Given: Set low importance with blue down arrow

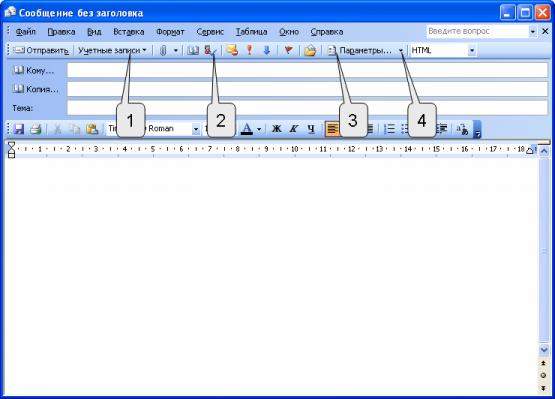Looking at the screenshot, I should (x=267, y=51).
